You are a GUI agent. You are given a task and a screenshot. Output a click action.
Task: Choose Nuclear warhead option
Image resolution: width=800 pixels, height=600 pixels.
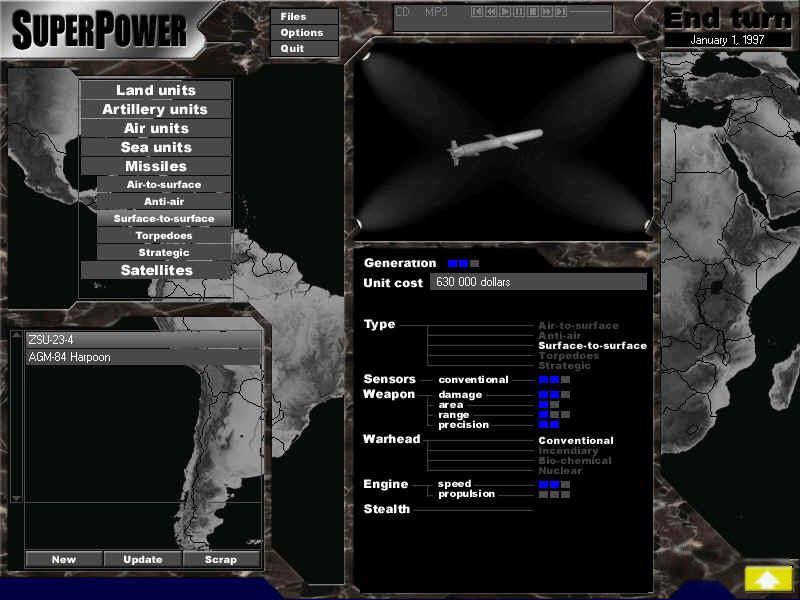pyautogui.click(x=560, y=470)
